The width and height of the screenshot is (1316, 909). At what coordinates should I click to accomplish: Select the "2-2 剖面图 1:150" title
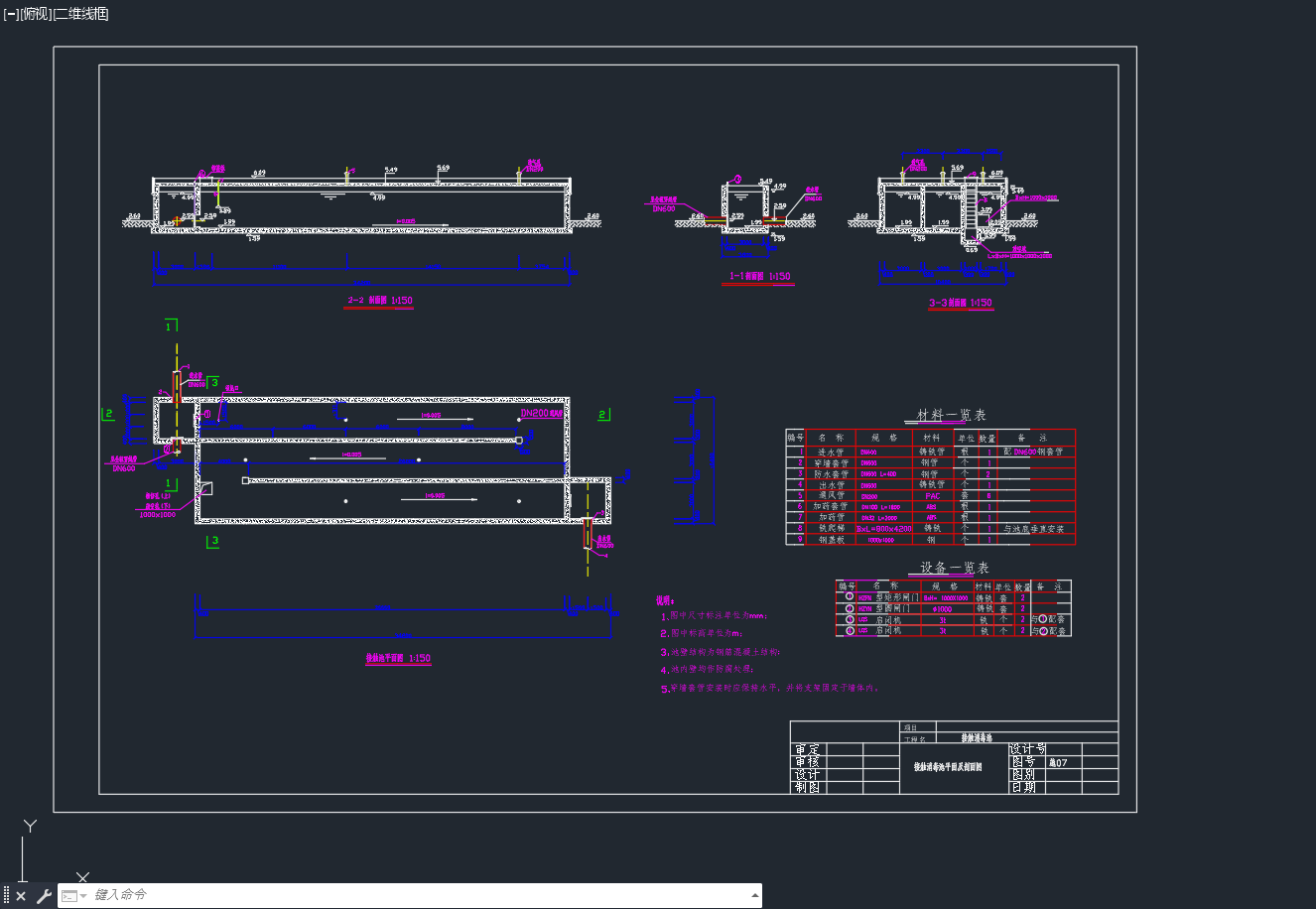[379, 301]
